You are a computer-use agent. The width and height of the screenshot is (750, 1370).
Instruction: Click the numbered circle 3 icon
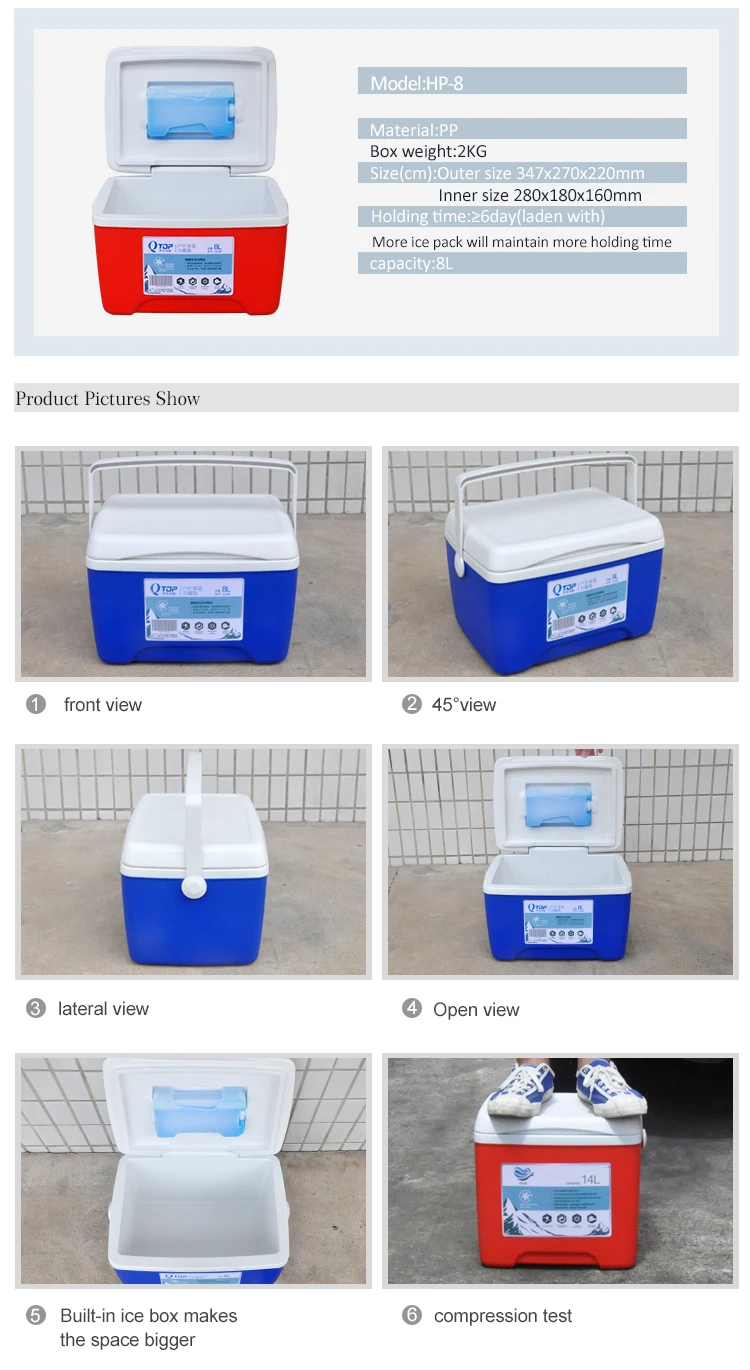pyautogui.click(x=36, y=1008)
